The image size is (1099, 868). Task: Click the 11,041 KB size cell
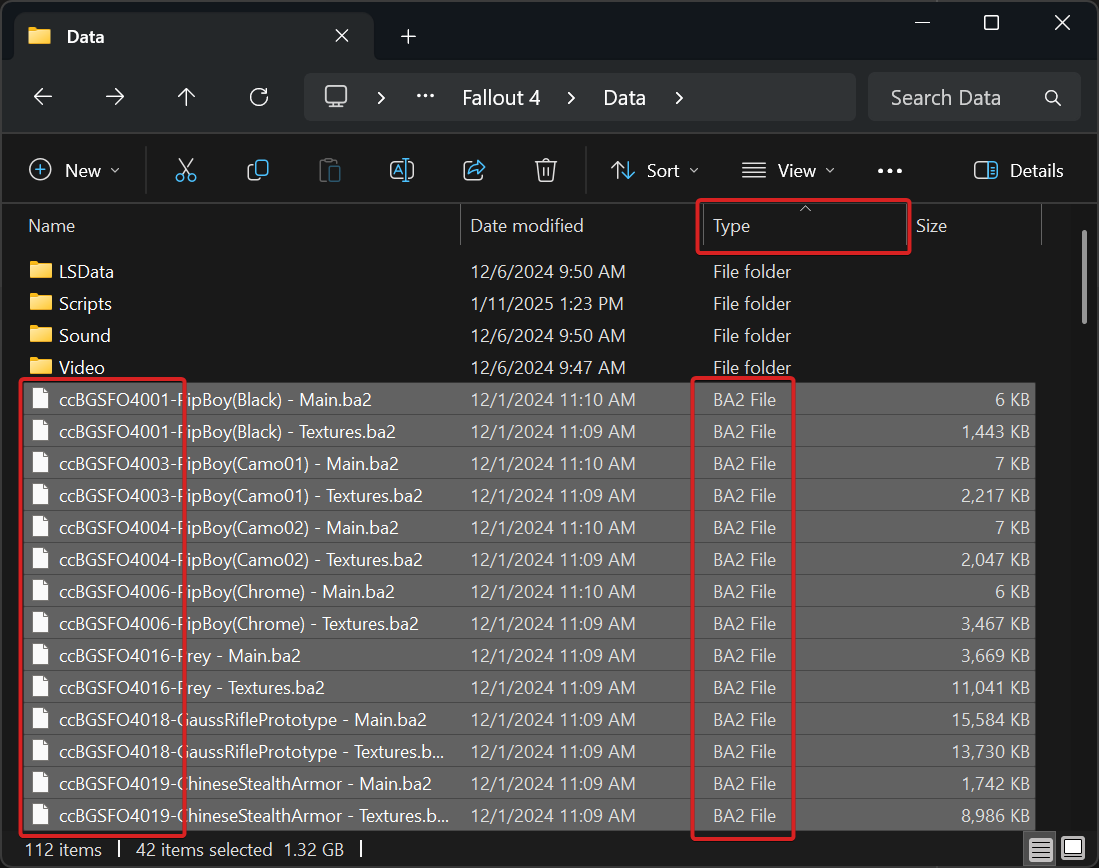click(x=990, y=687)
